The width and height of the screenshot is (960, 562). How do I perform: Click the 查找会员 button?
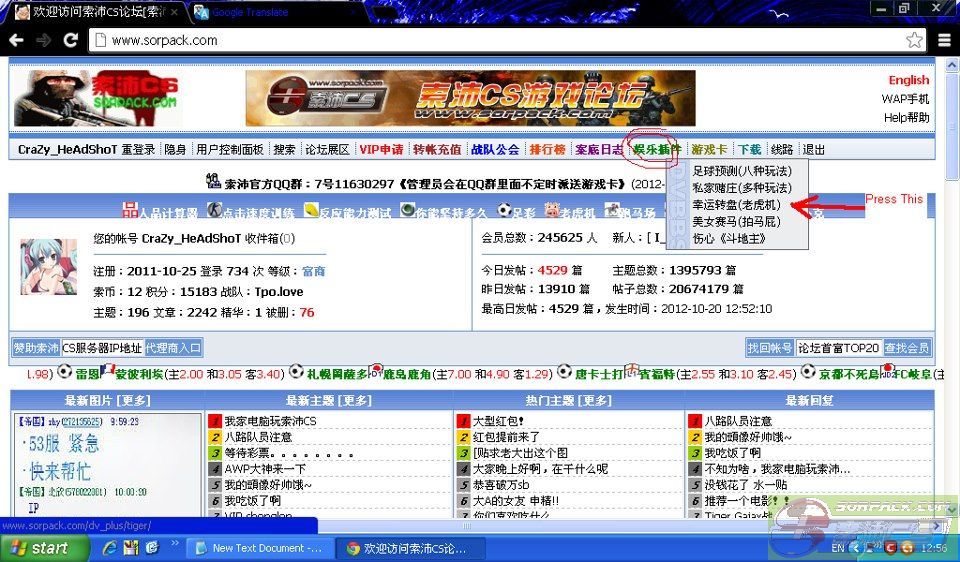click(x=907, y=348)
